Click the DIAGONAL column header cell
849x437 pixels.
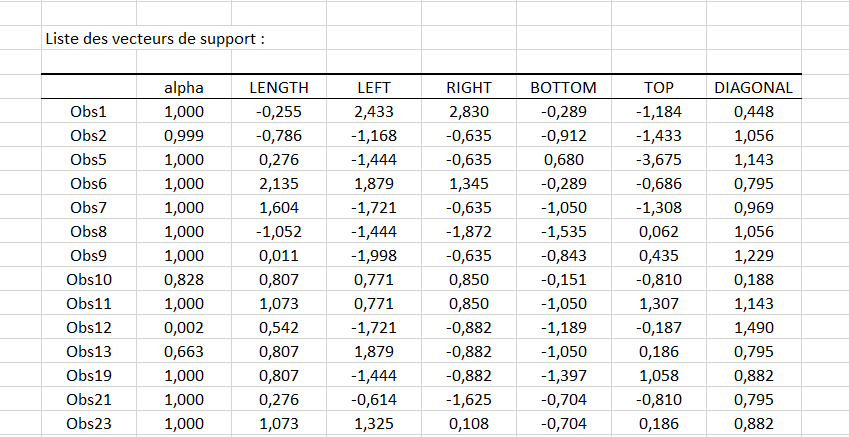(753, 88)
